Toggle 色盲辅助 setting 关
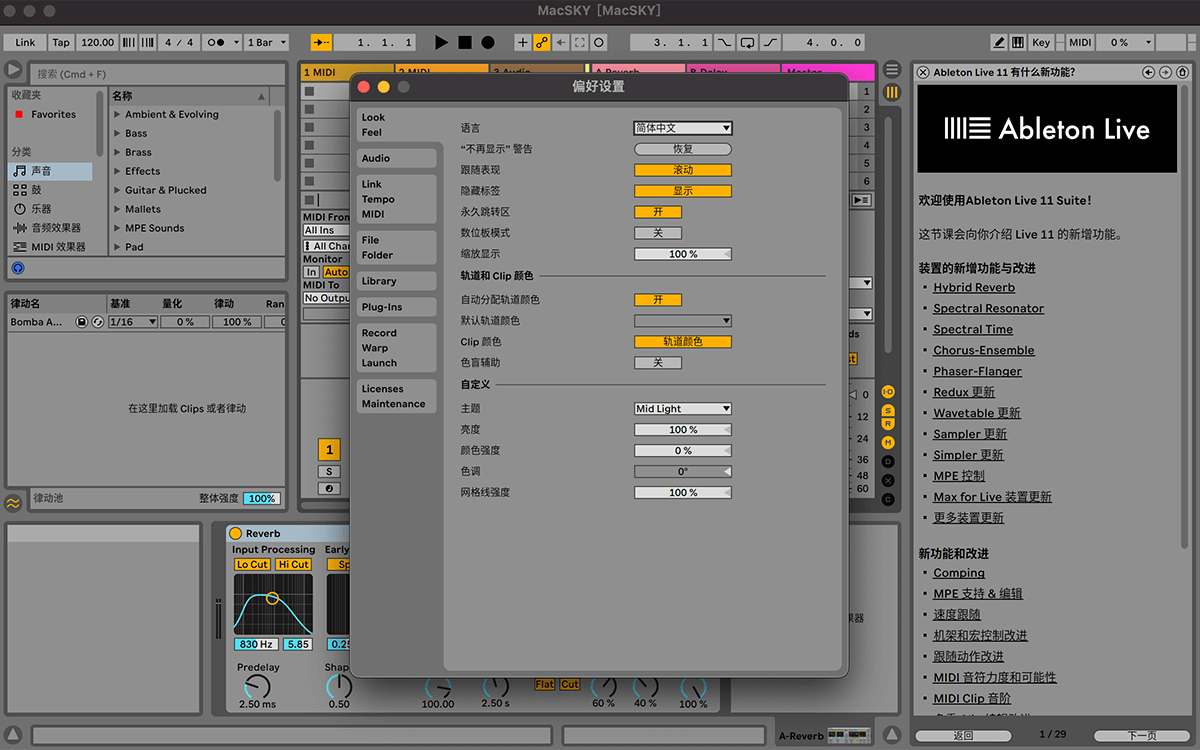The image size is (1200, 750). [658, 363]
